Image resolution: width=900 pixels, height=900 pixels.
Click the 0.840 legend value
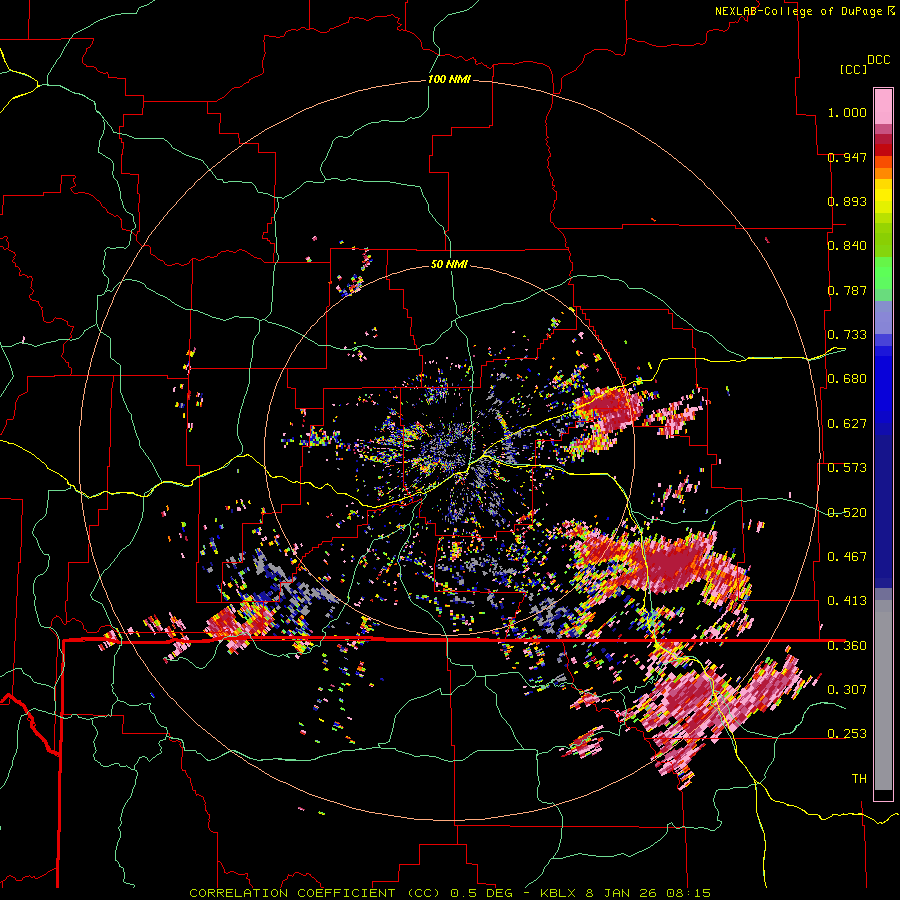click(x=847, y=246)
